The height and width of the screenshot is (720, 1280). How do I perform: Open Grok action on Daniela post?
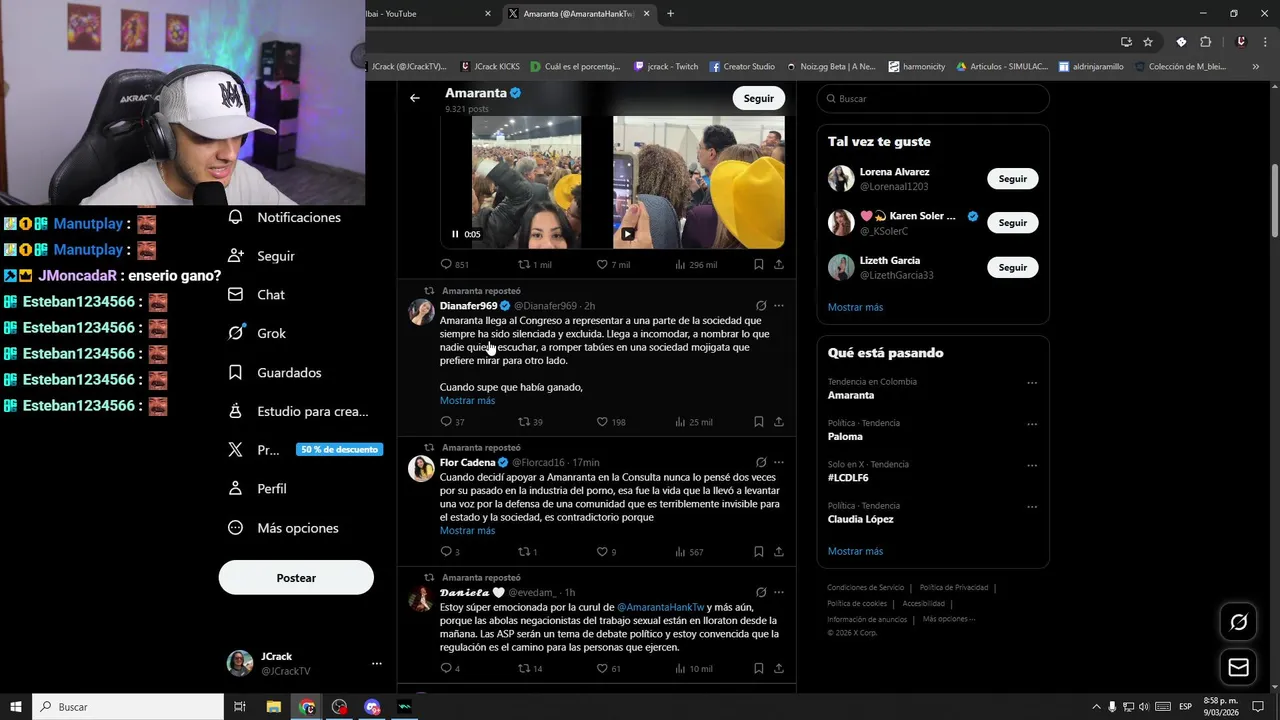761,593
